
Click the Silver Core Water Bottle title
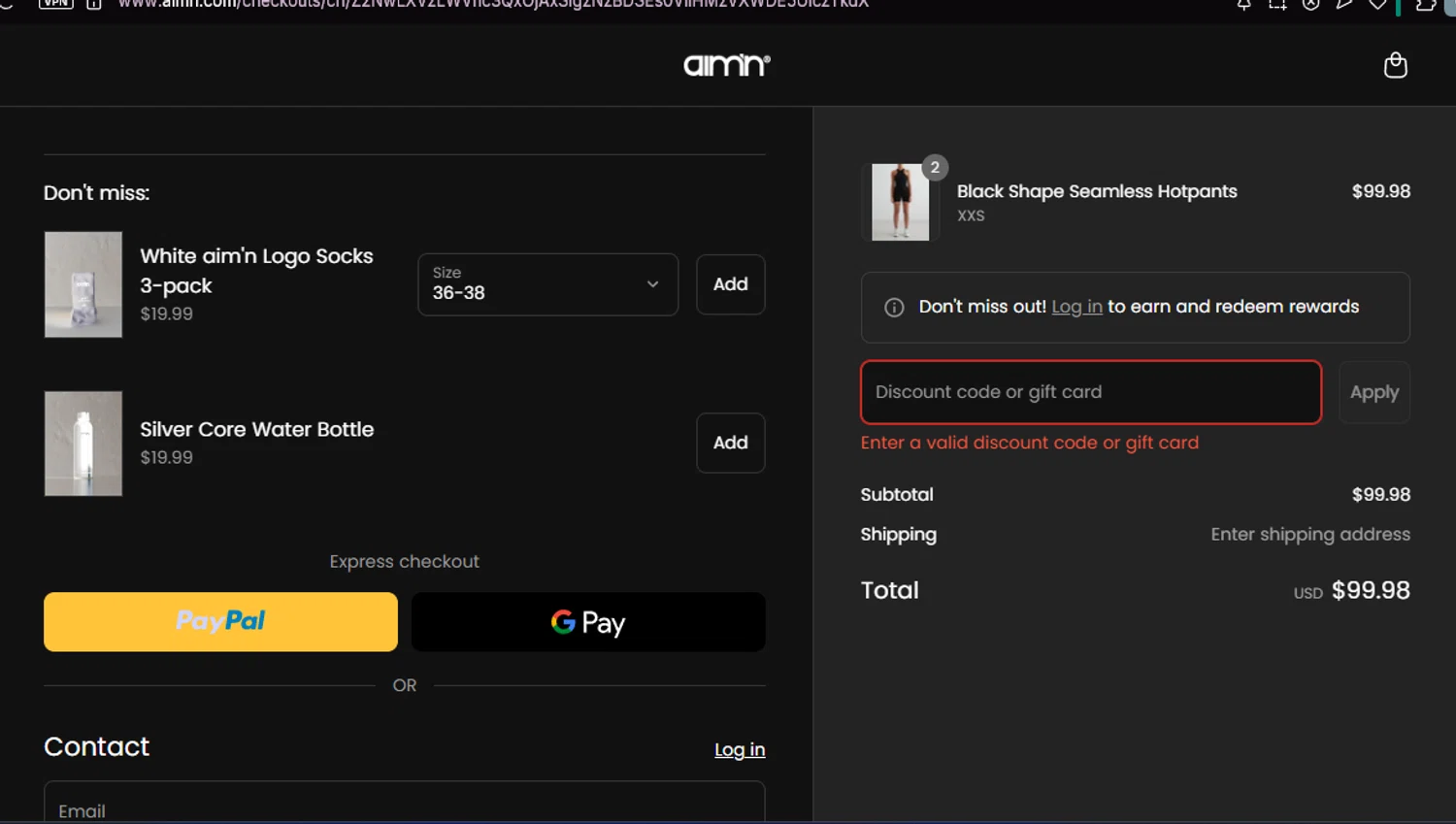coord(256,429)
